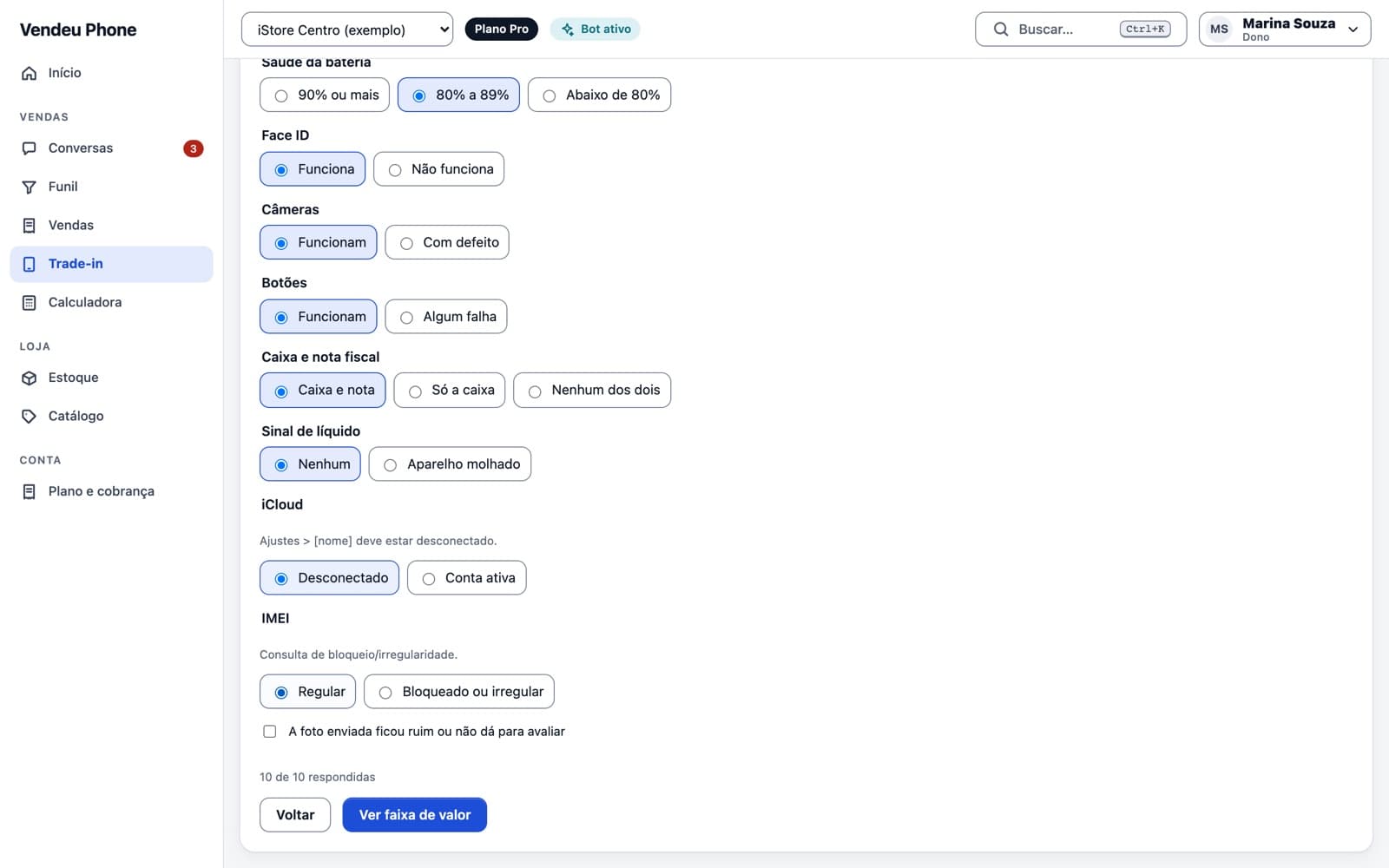Expand the Marina Souza account menu

[x=1285, y=30]
